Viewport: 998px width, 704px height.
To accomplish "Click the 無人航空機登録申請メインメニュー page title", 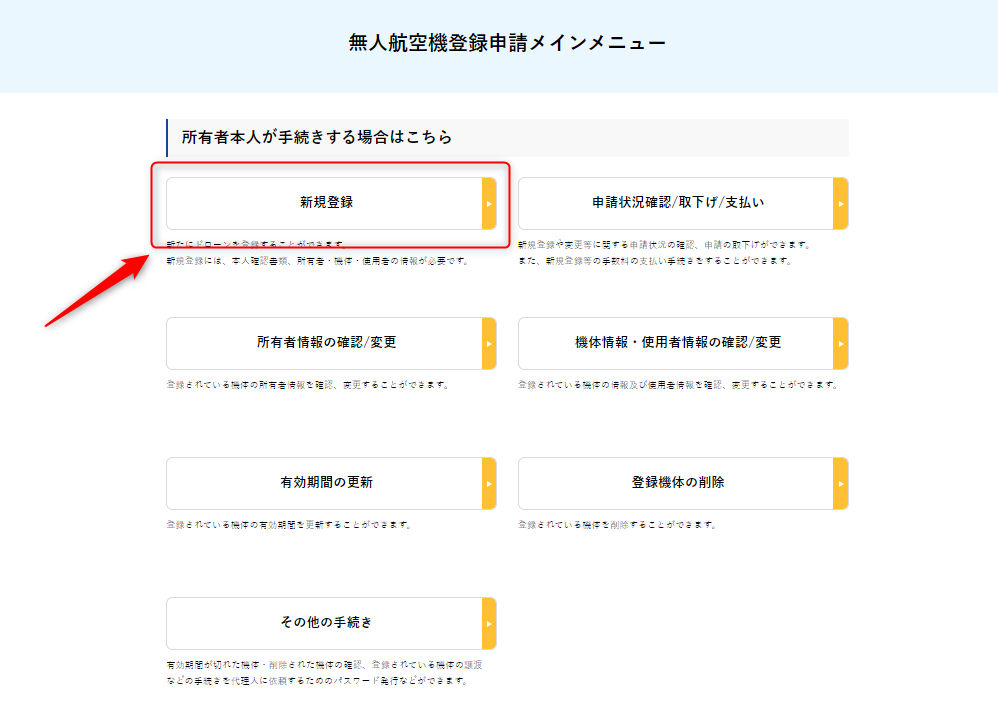I will tap(507, 43).
